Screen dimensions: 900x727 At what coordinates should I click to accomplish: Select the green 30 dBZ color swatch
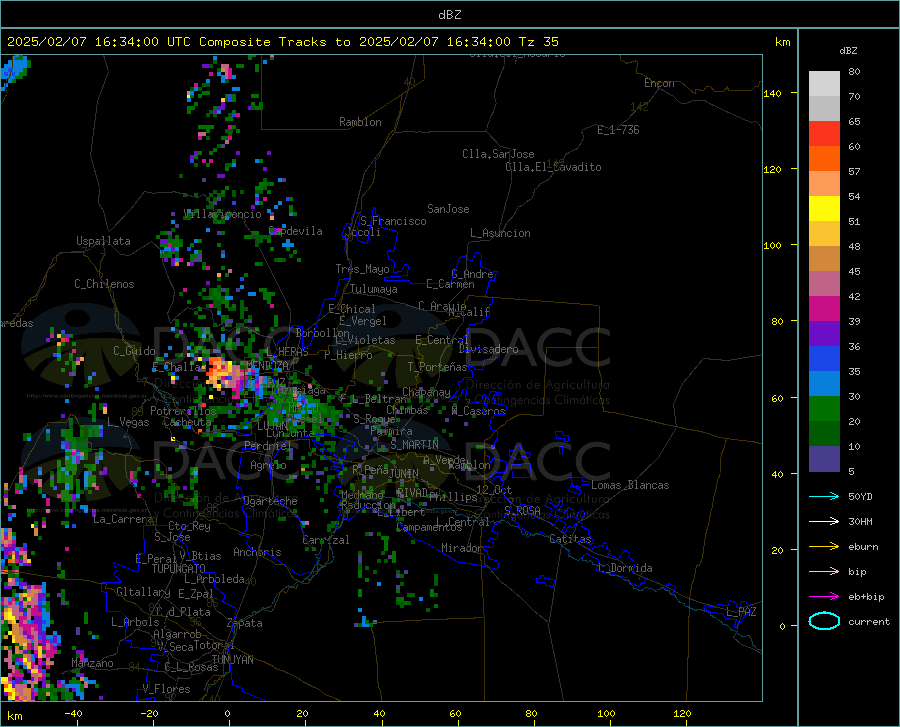pyautogui.click(x=824, y=409)
